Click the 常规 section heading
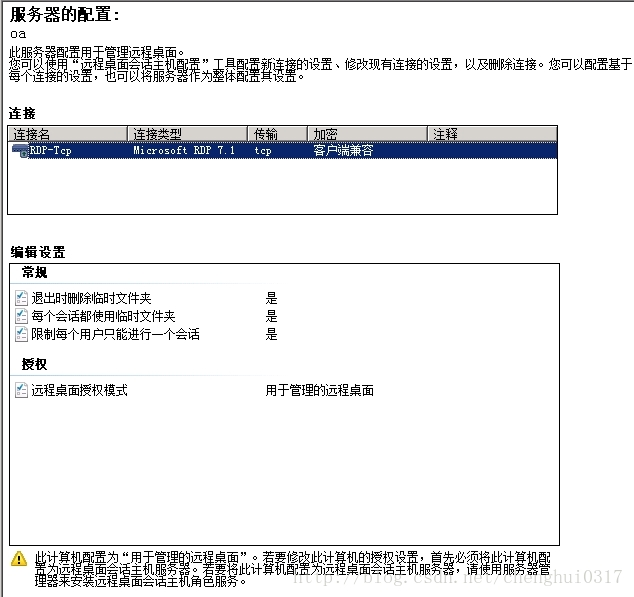Viewport: 634px width, 597px height. point(34,273)
